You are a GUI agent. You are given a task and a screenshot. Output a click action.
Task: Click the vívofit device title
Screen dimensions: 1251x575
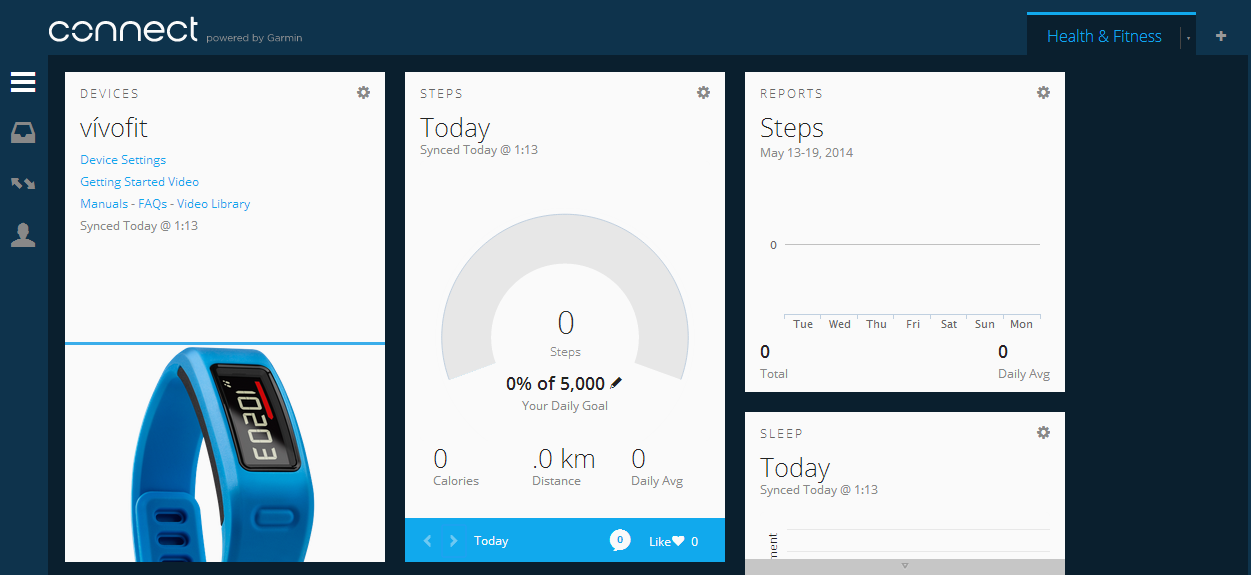click(x=114, y=128)
